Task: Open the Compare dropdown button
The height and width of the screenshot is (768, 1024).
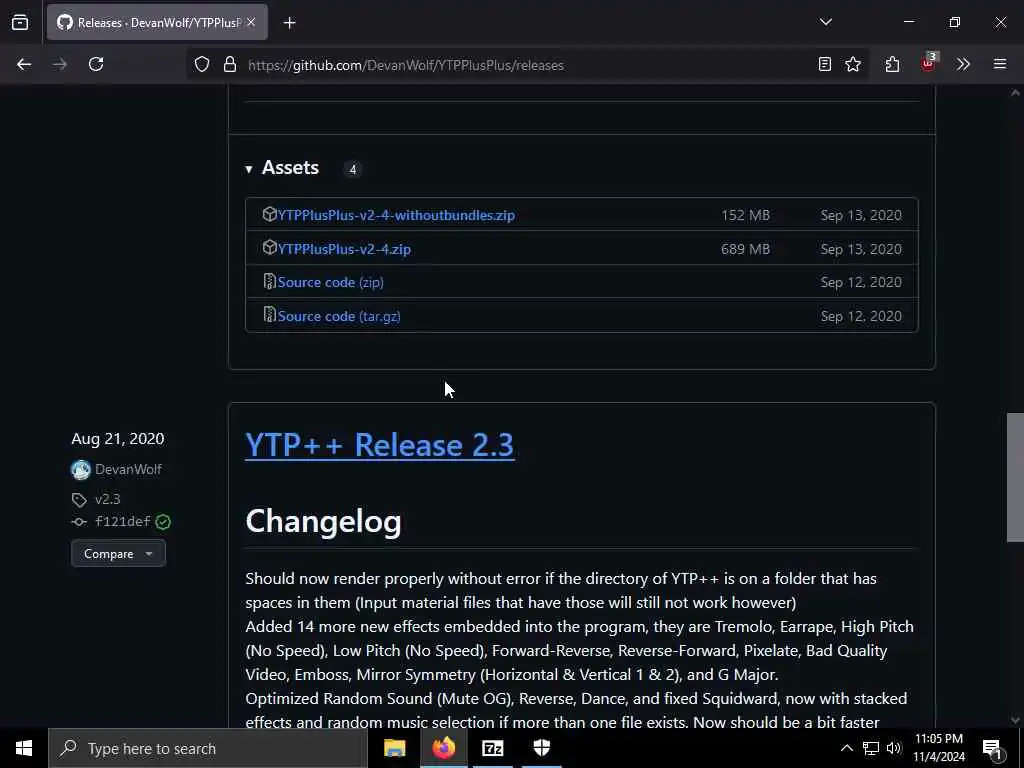Action: pos(118,554)
